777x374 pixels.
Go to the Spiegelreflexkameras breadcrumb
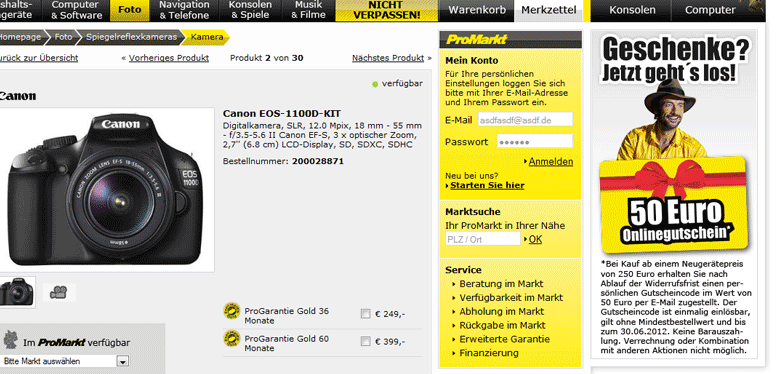click(131, 37)
